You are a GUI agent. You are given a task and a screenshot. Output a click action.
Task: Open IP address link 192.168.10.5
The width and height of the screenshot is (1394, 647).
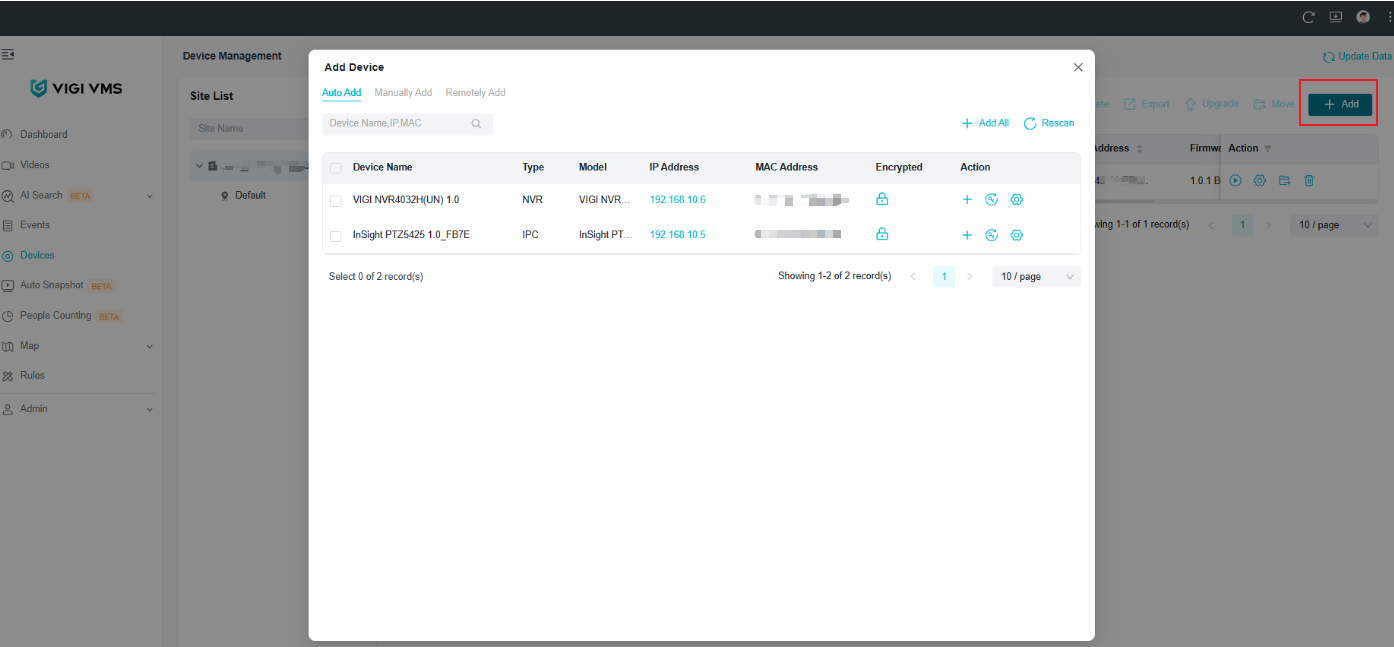point(677,235)
